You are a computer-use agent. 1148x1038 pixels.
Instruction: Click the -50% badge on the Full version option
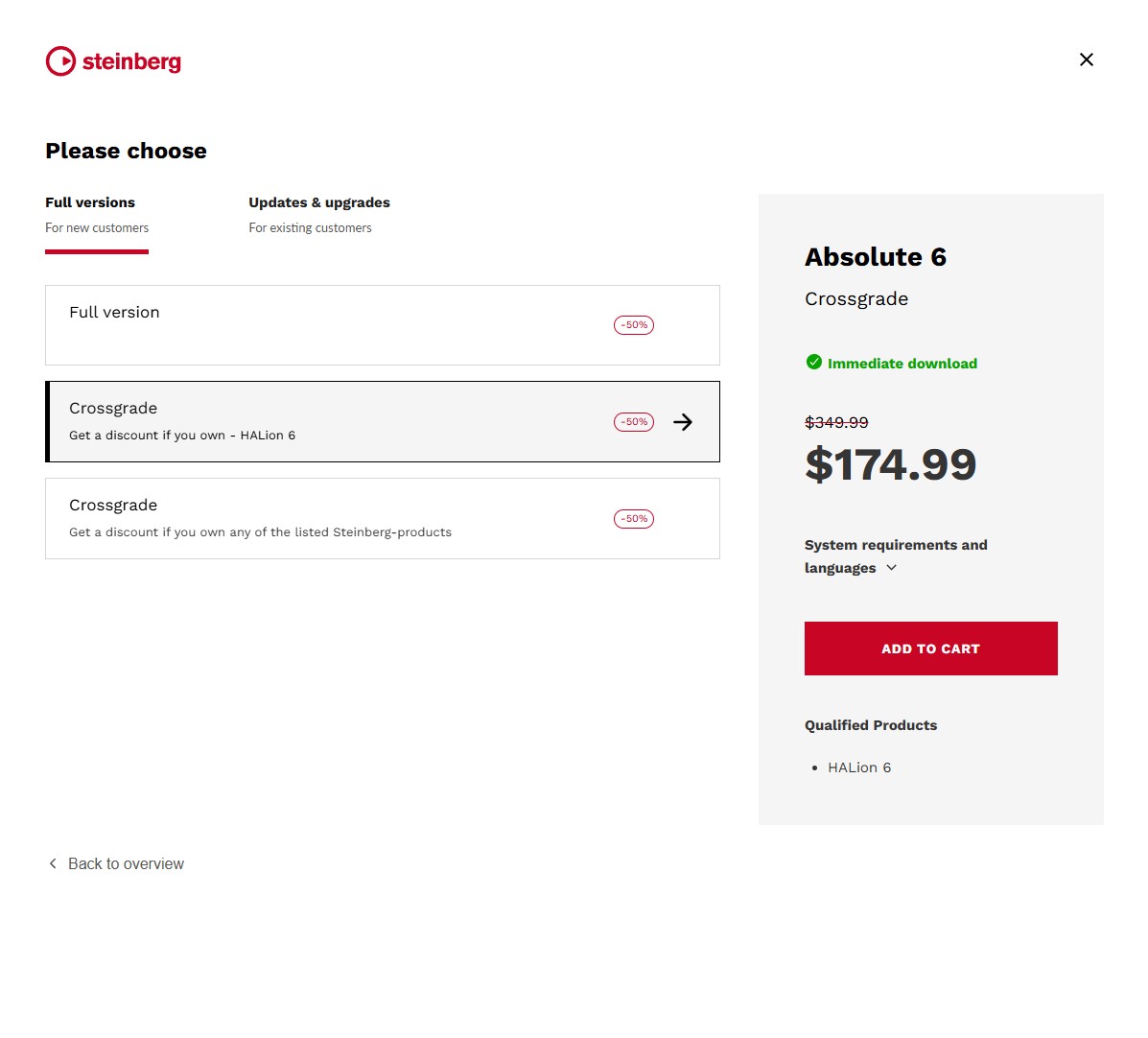634,325
